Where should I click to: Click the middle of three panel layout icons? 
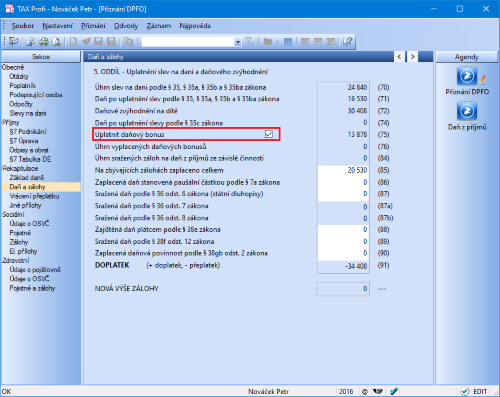pos(318,42)
